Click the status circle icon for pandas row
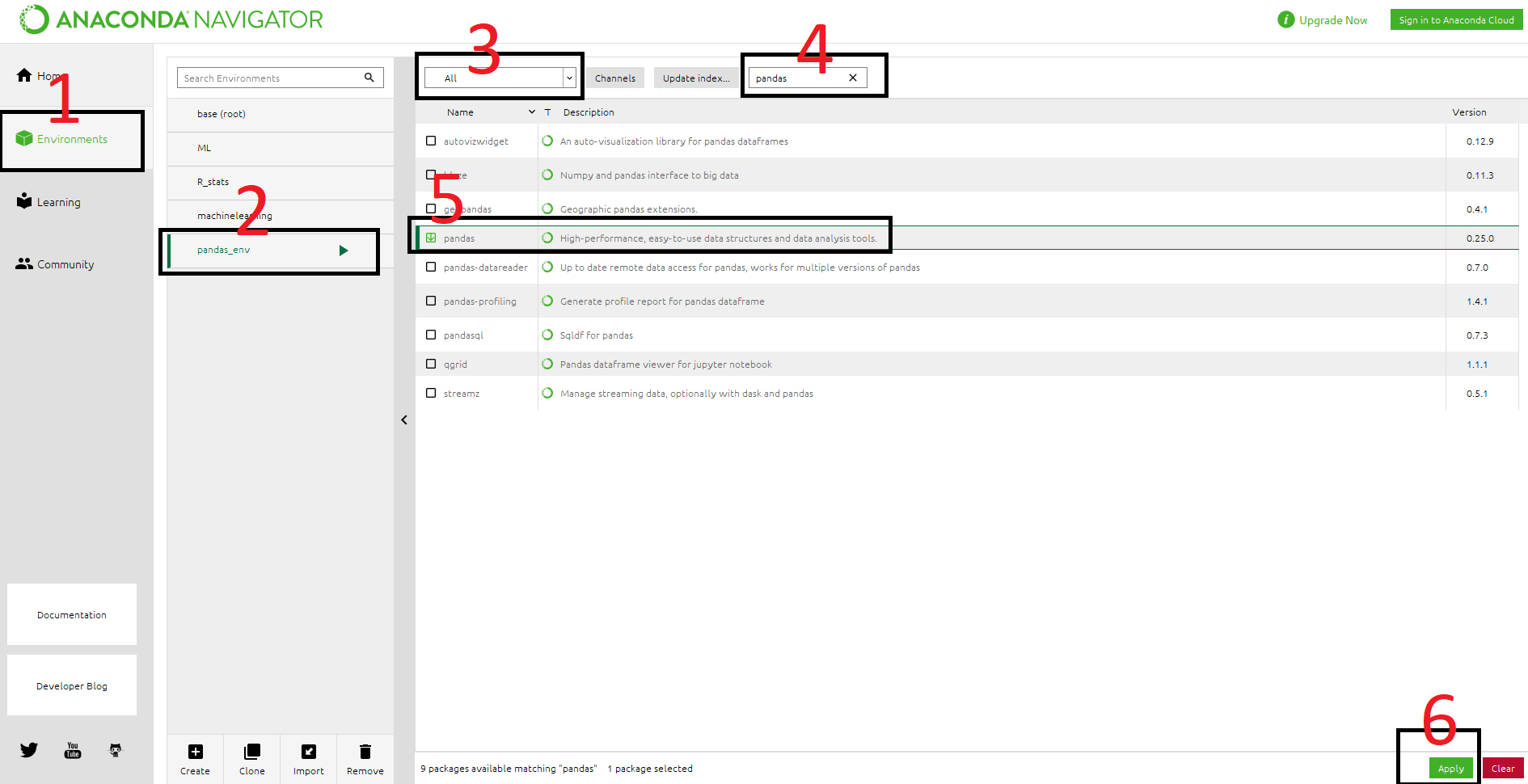This screenshot has width=1528, height=784. (547, 238)
